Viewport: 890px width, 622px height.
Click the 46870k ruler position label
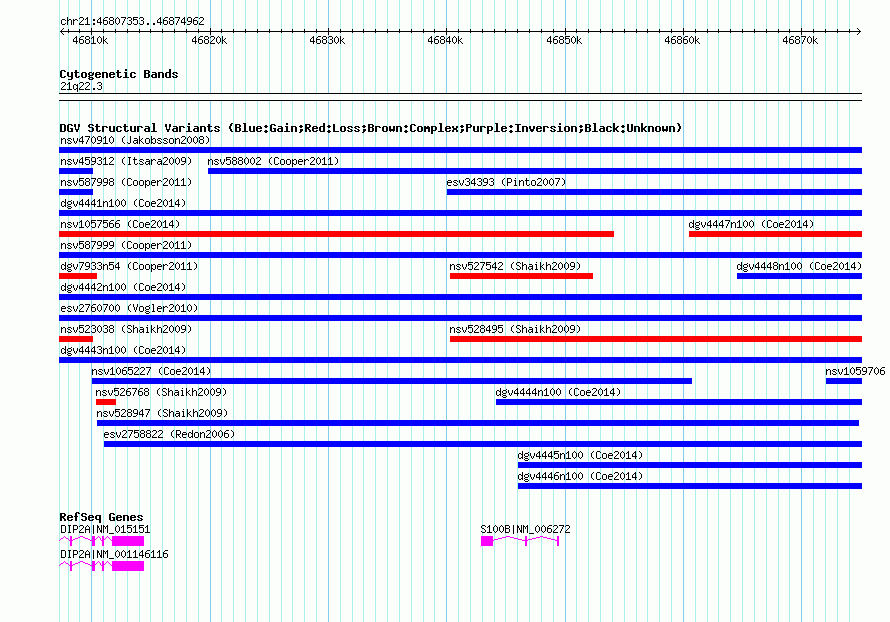pos(800,40)
